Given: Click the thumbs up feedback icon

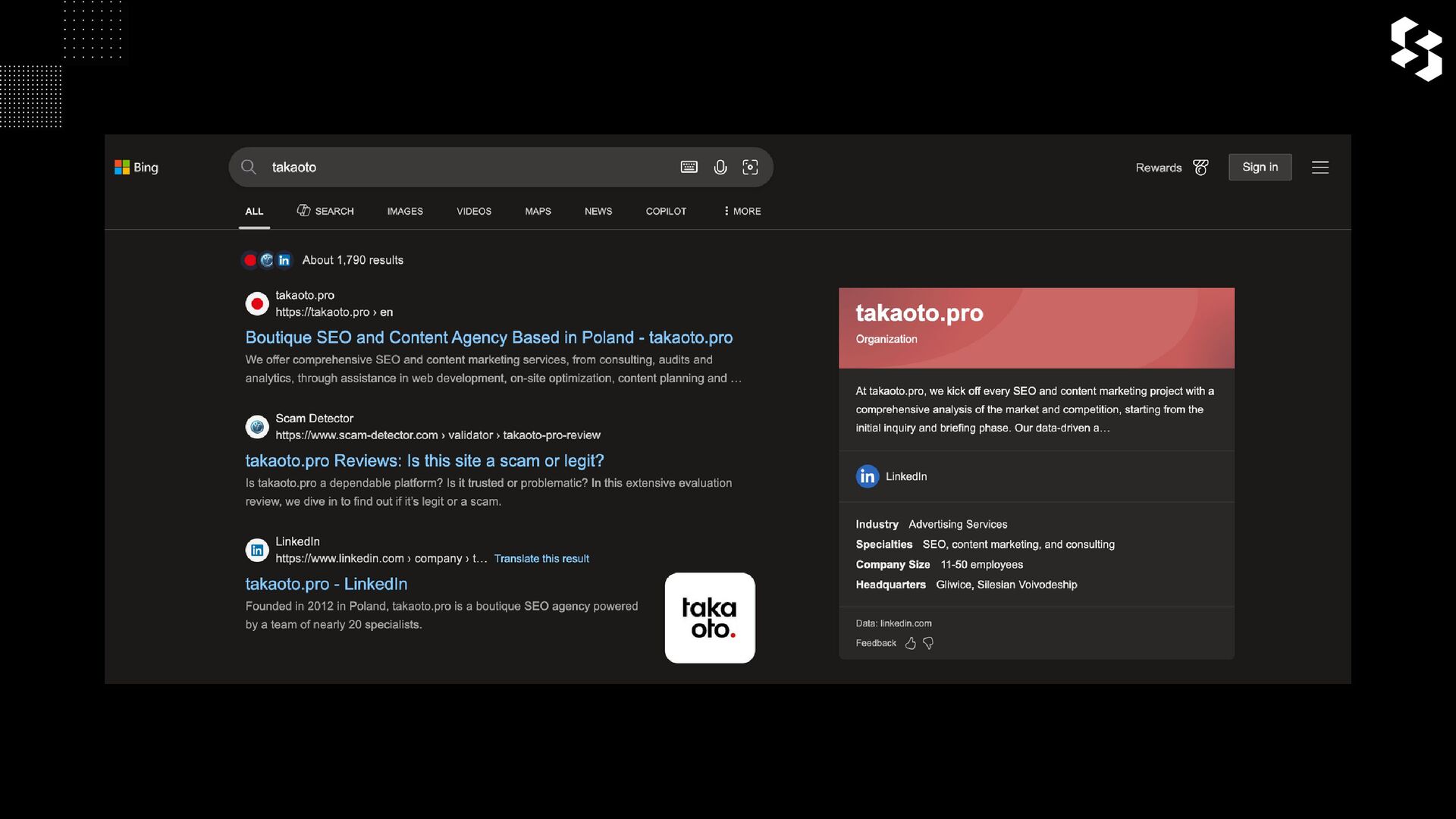Looking at the screenshot, I should pyautogui.click(x=911, y=643).
